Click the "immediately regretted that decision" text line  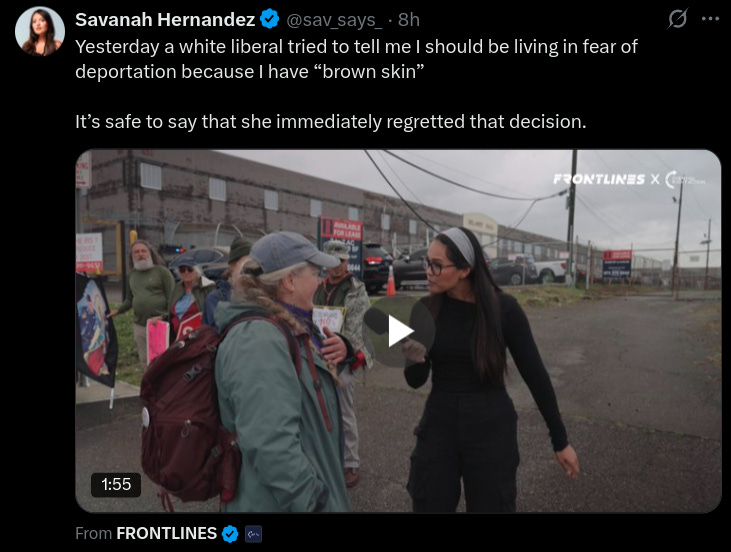pyautogui.click(x=331, y=122)
